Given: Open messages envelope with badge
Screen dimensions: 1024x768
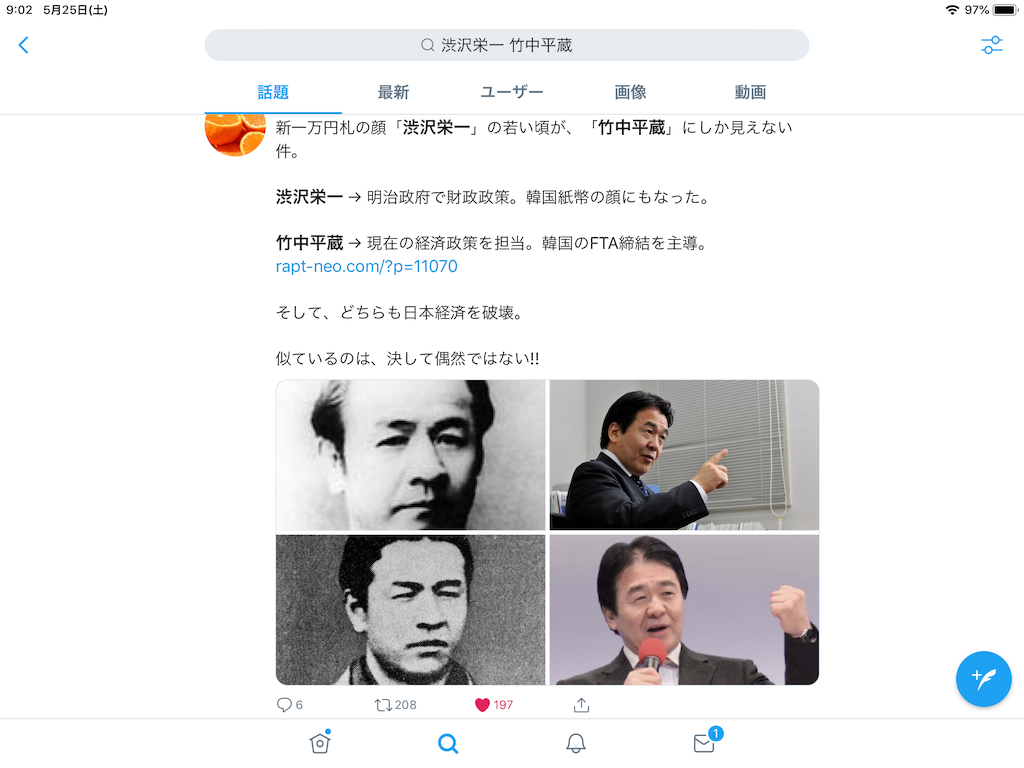Looking at the screenshot, I should [x=704, y=743].
